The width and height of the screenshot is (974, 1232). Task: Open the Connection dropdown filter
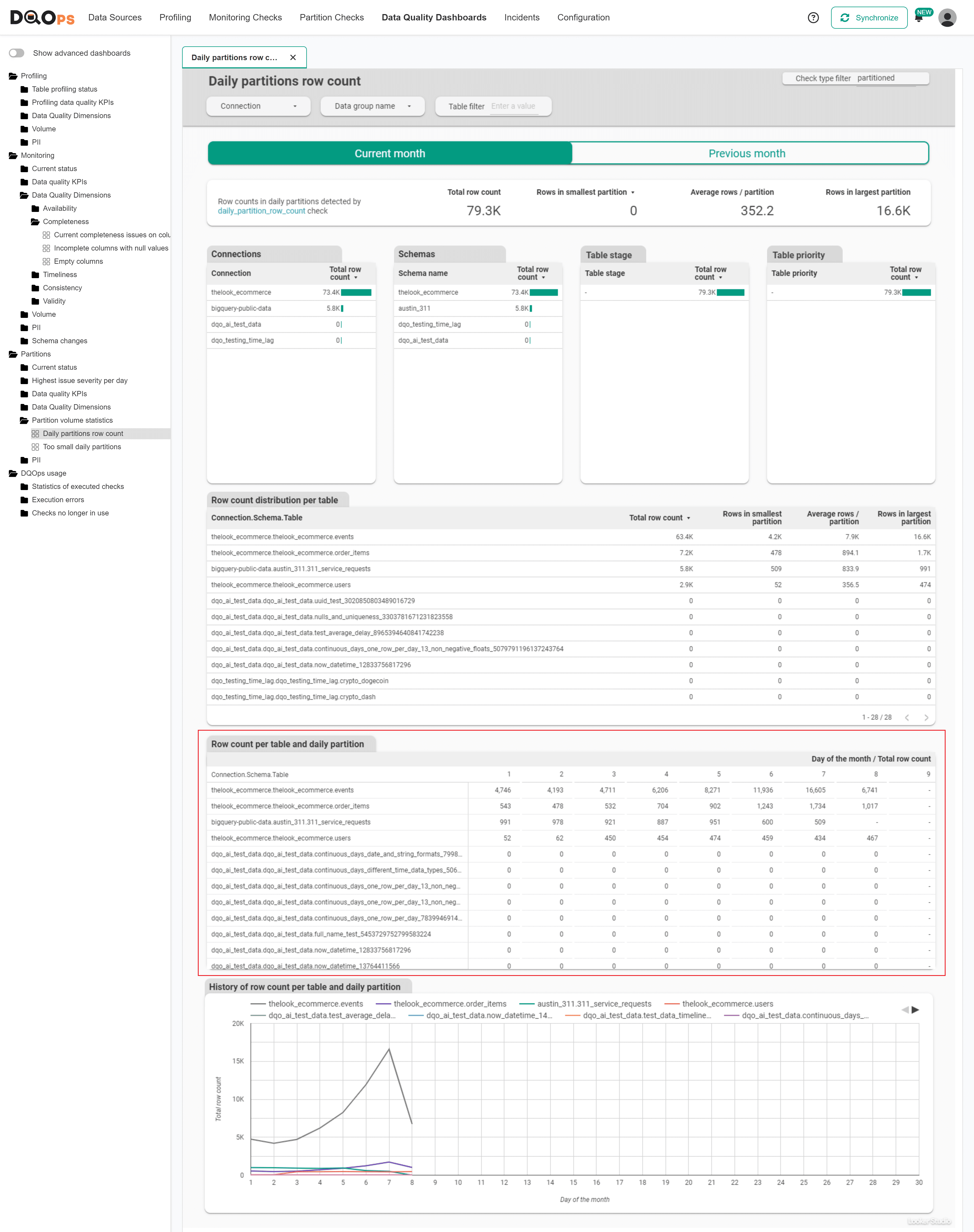coord(258,106)
